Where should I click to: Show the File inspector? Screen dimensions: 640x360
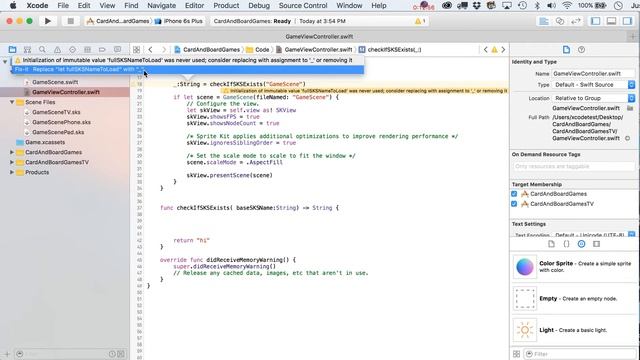(x=566, y=49)
